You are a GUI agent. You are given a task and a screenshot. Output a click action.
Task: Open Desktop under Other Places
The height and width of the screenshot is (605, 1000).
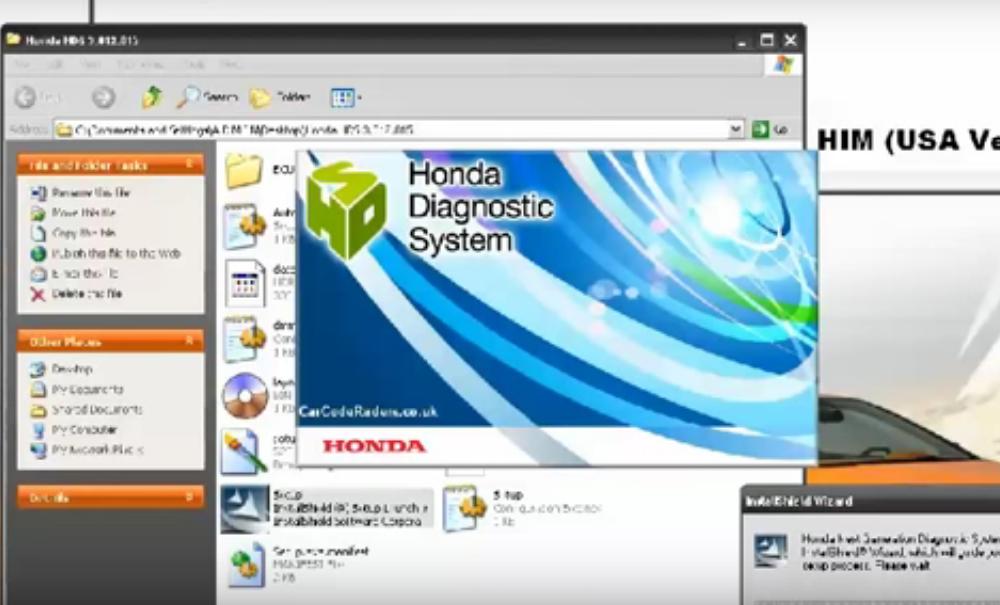tap(72, 369)
